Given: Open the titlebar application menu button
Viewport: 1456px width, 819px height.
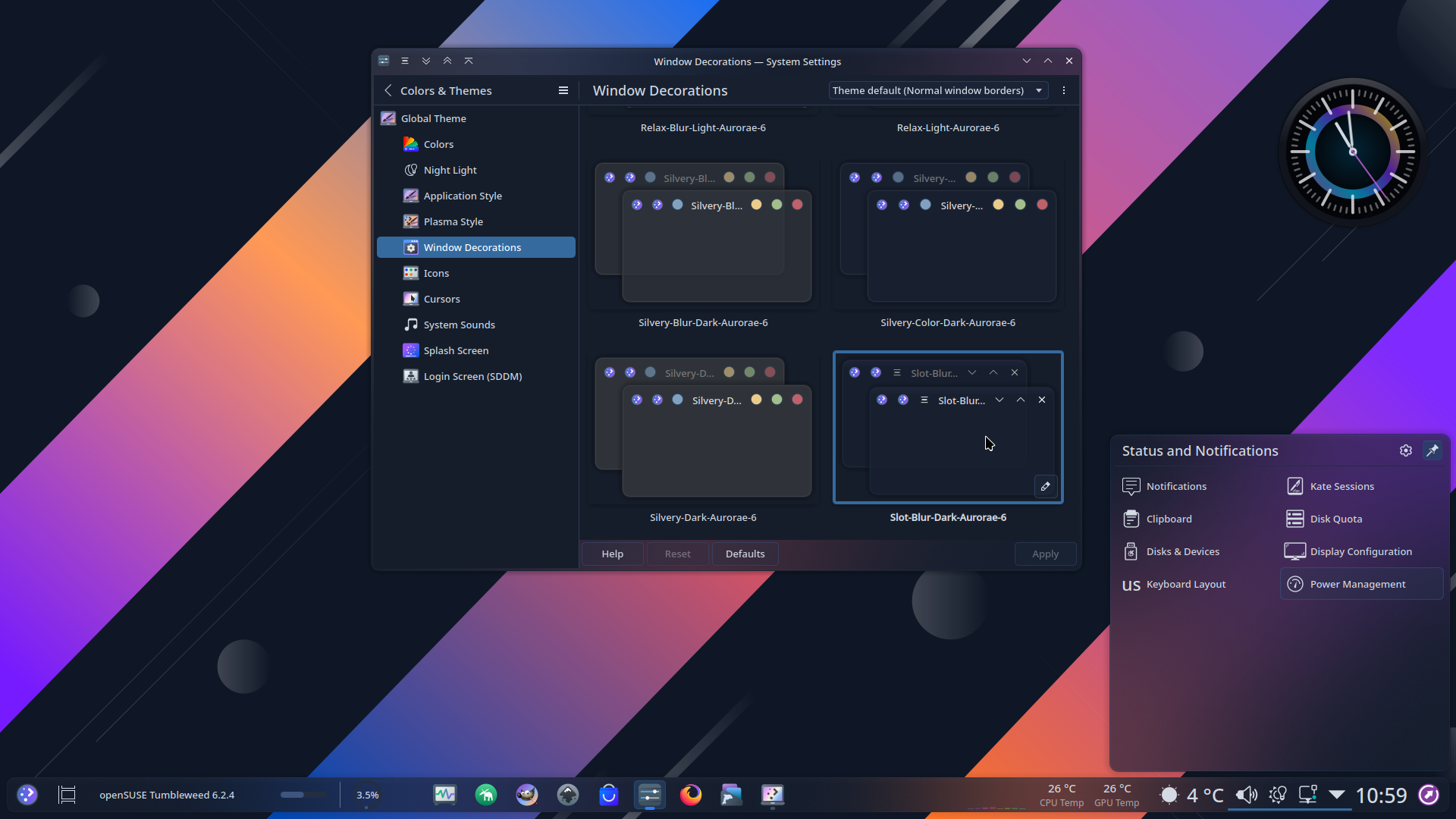Looking at the screenshot, I should coord(405,61).
